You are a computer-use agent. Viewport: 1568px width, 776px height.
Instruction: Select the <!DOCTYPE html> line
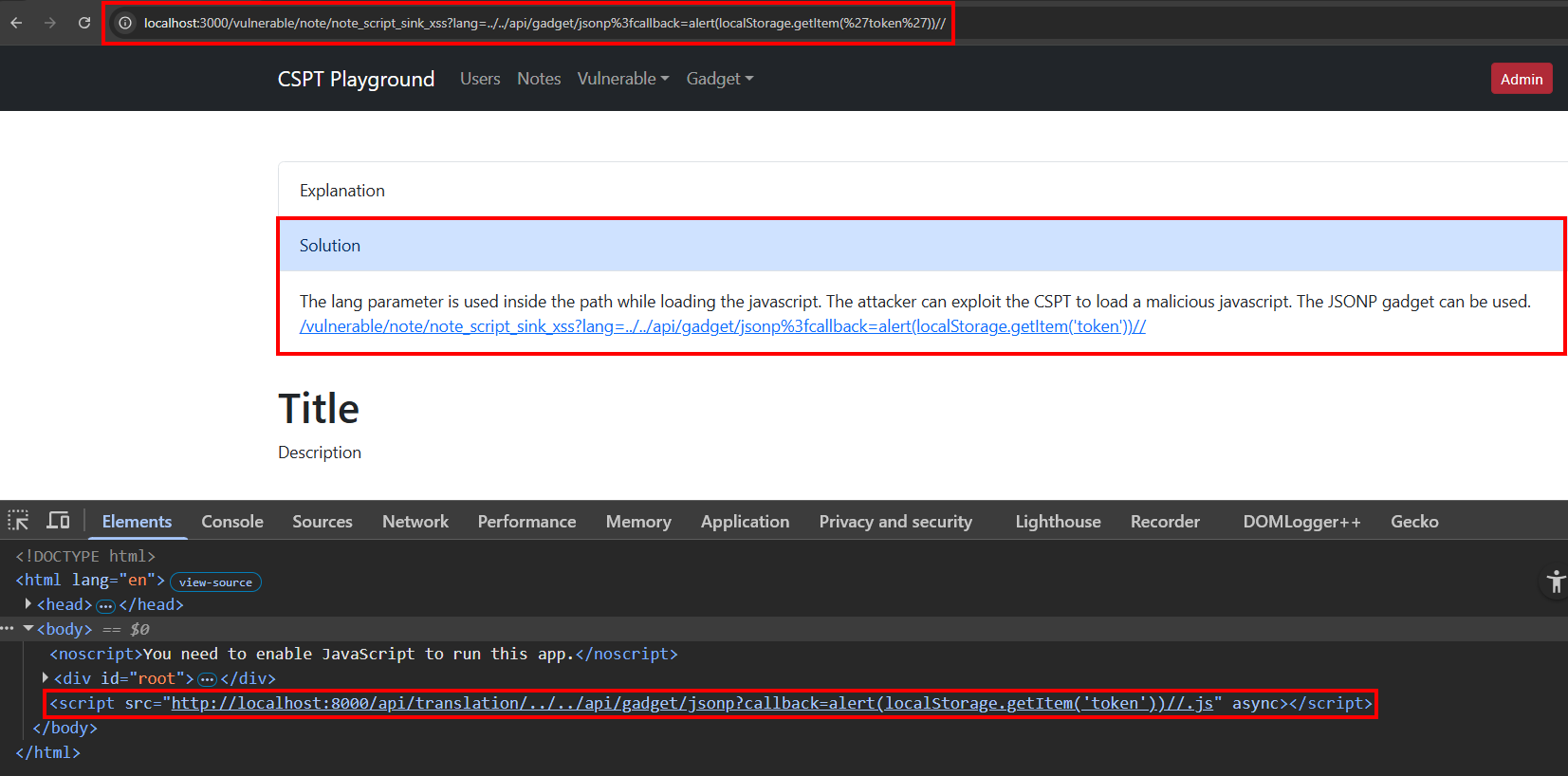[x=85, y=556]
